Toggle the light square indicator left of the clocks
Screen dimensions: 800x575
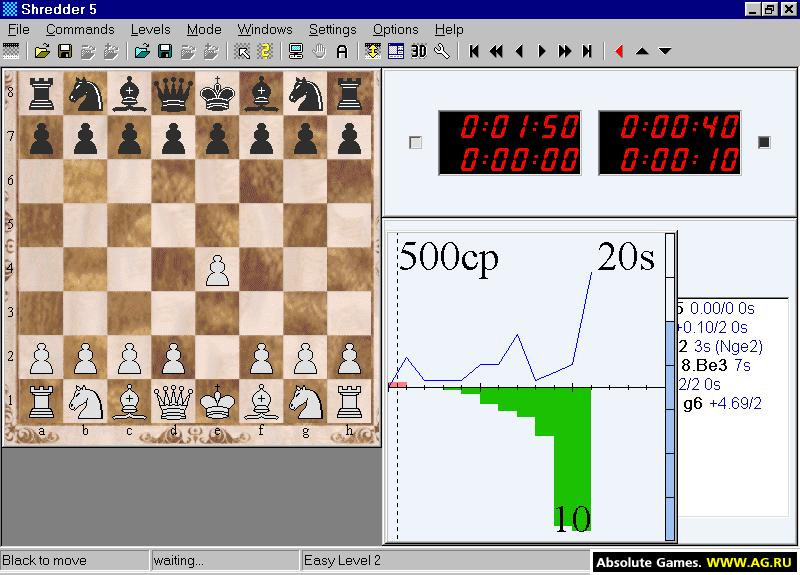click(x=416, y=142)
